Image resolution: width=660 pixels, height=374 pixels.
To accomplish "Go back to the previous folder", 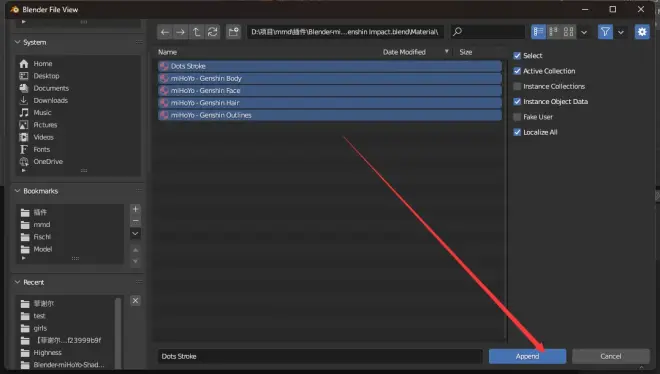I will click(x=165, y=32).
